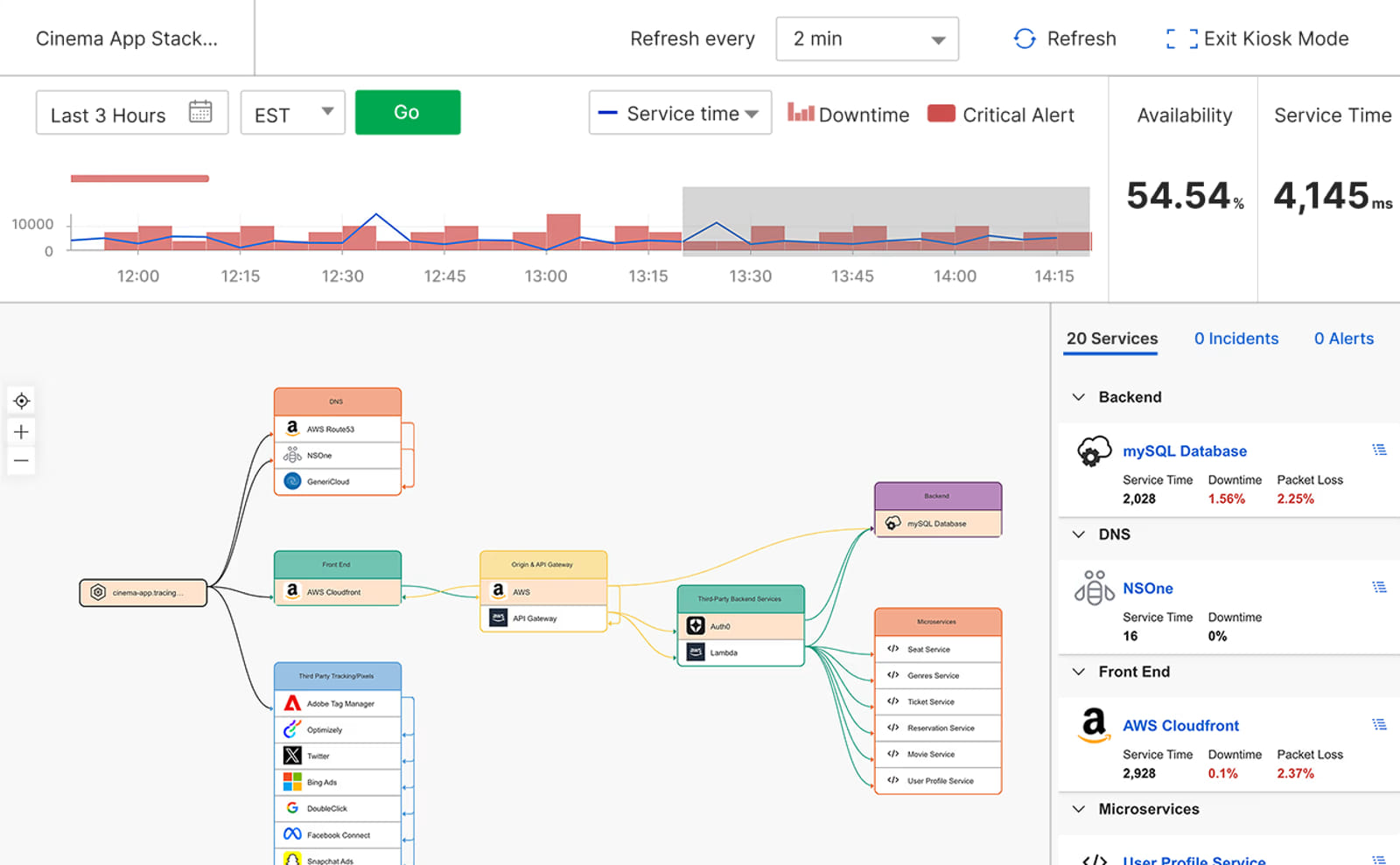Select the Adobe Tag Manager node
This screenshot has width=1400, height=865.
point(337,704)
